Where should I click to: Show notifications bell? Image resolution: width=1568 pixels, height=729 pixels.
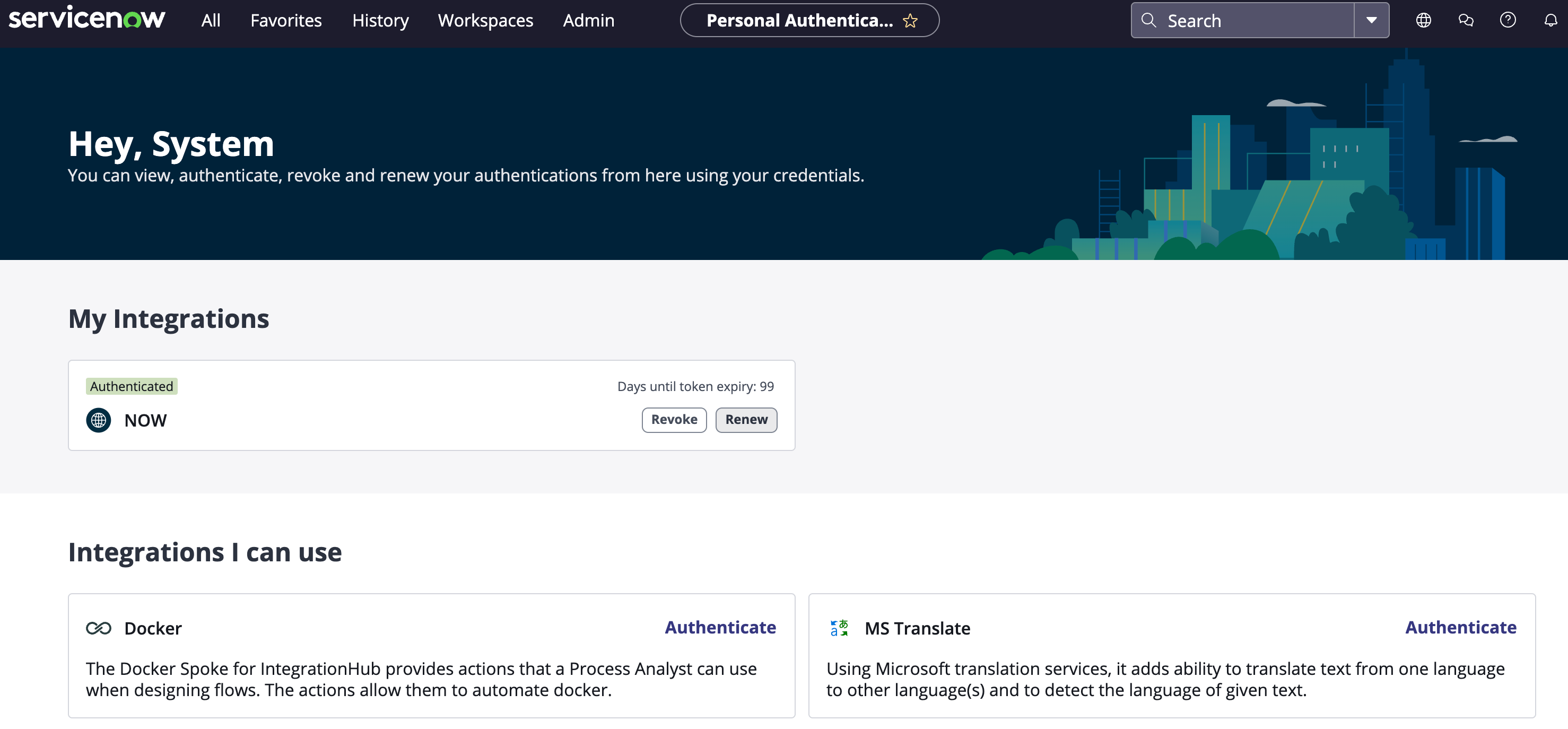tap(1550, 20)
